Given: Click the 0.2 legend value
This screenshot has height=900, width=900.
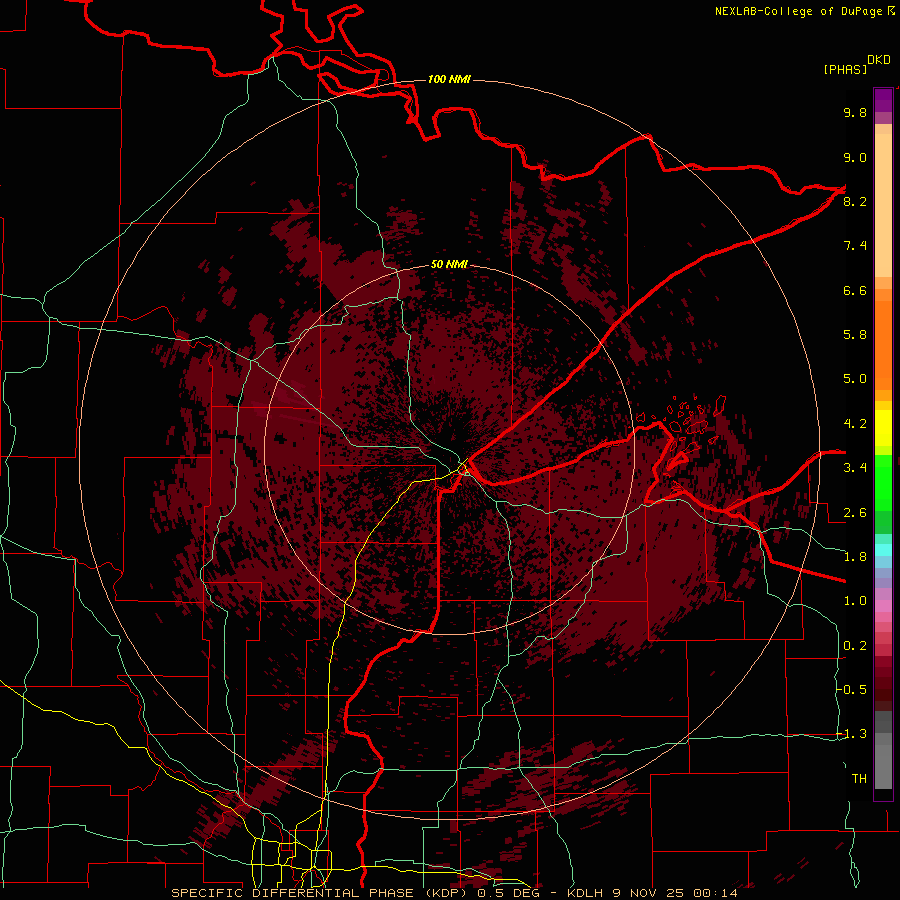Looking at the screenshot, I should pos(855,646).
